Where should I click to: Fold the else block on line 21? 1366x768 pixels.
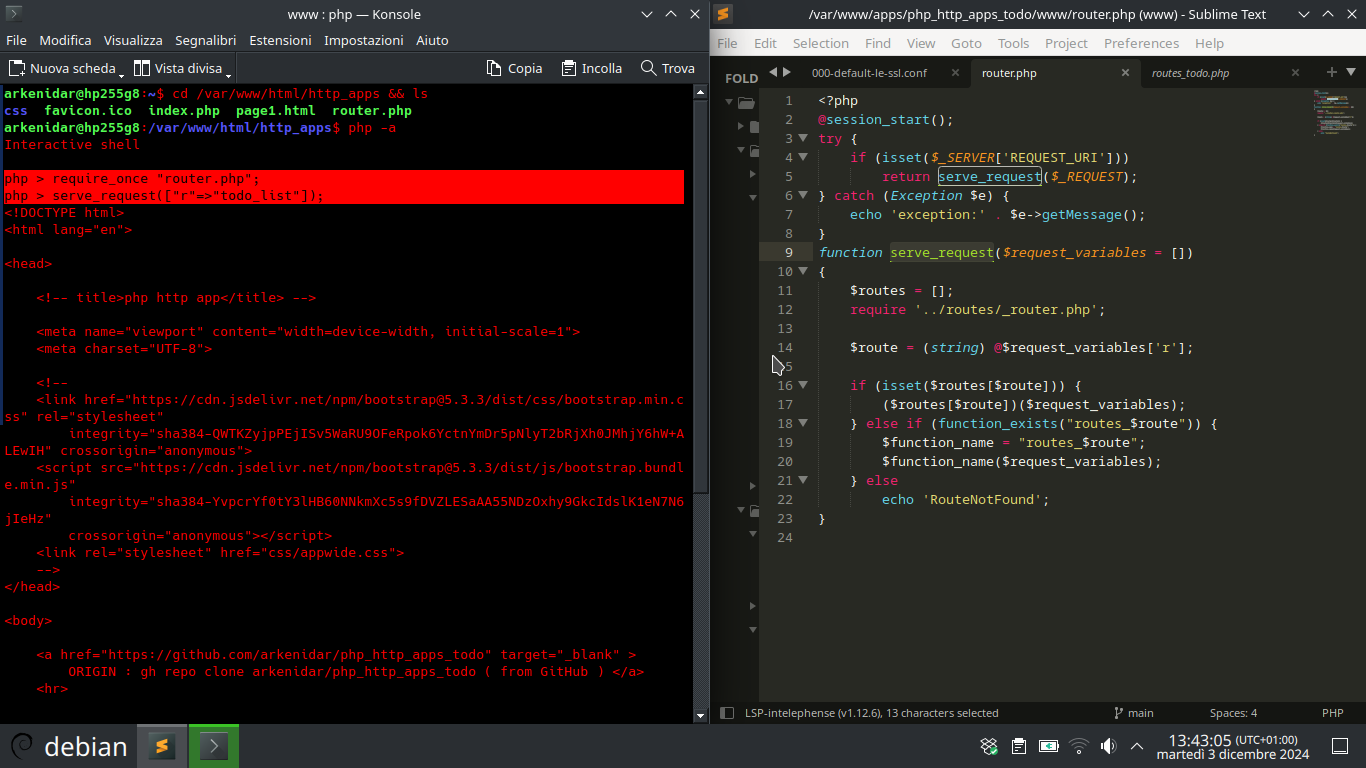coord(803,480)
